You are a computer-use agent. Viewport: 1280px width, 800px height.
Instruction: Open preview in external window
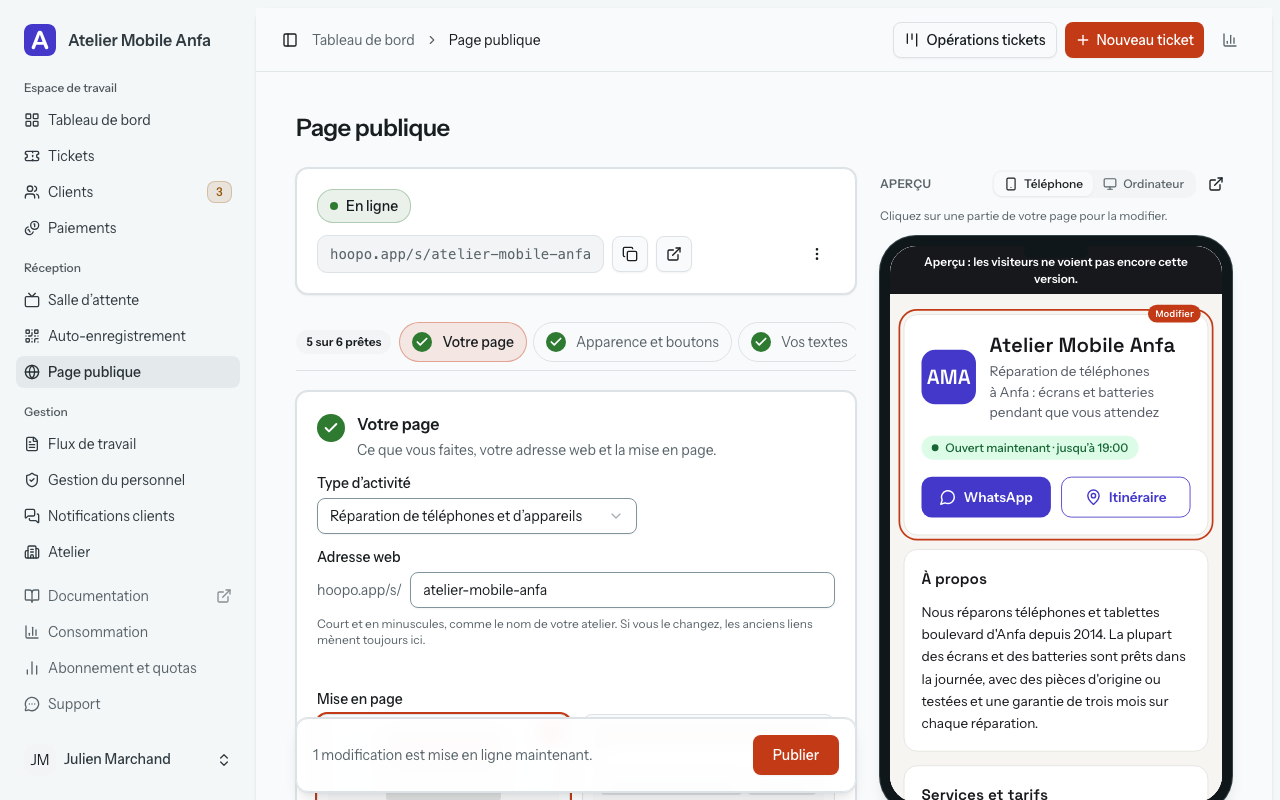click(x=1216, y=184)
